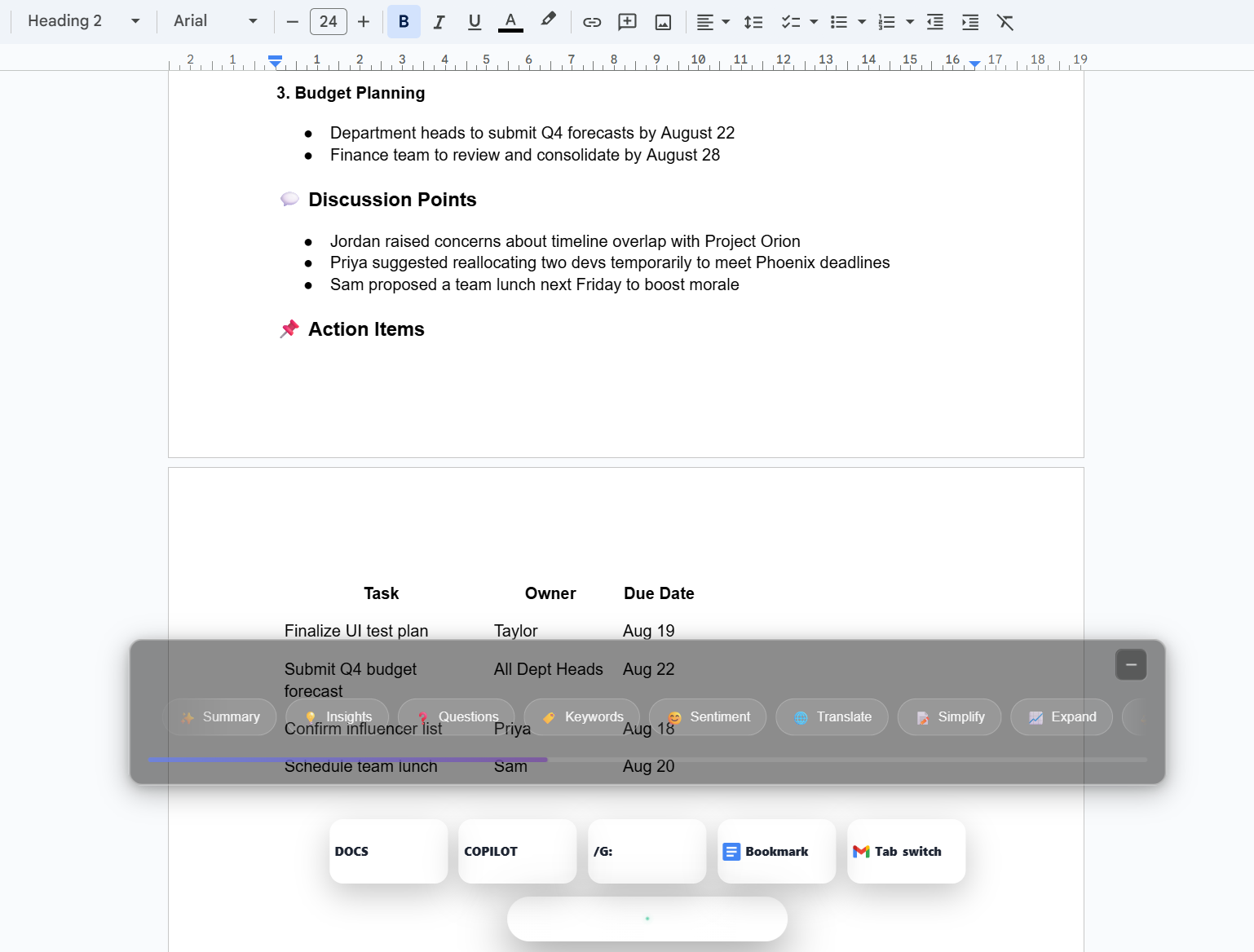Open the Bookmark shortcut card
This screenshot has width=1254, height=952.
click(777, 851)
